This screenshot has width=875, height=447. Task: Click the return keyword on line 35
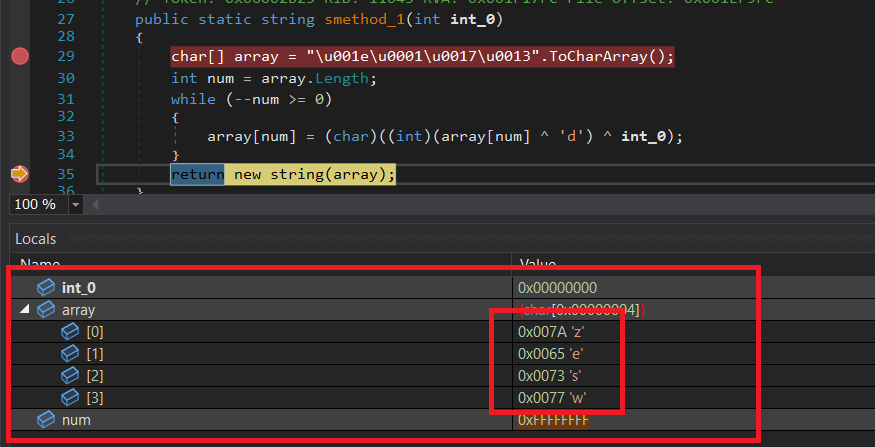coord(198,175)
